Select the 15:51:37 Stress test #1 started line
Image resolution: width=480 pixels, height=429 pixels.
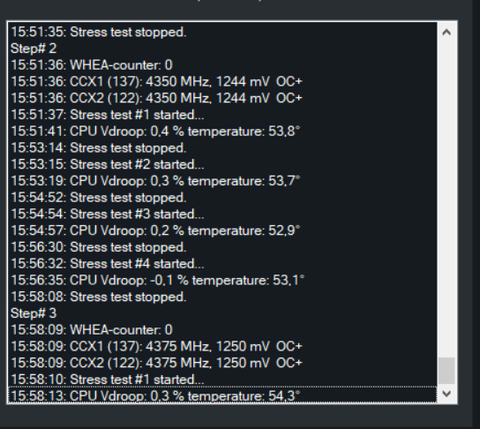tap(222, 115)
